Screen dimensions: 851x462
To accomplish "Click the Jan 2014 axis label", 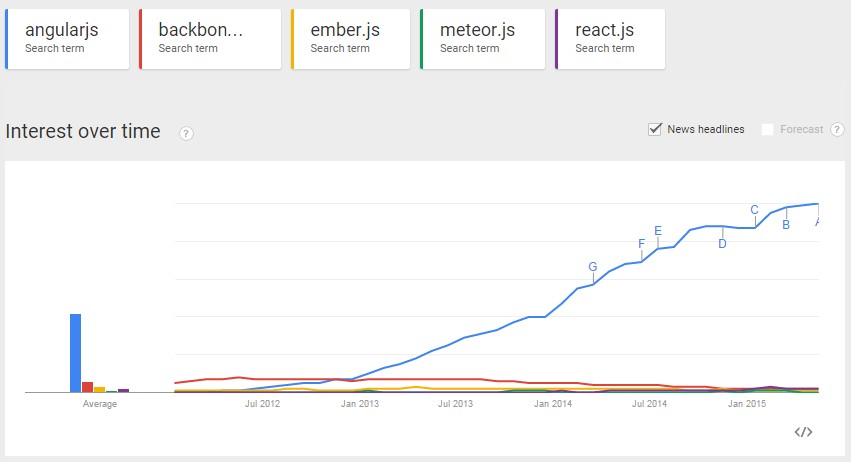I will point(552,404).
